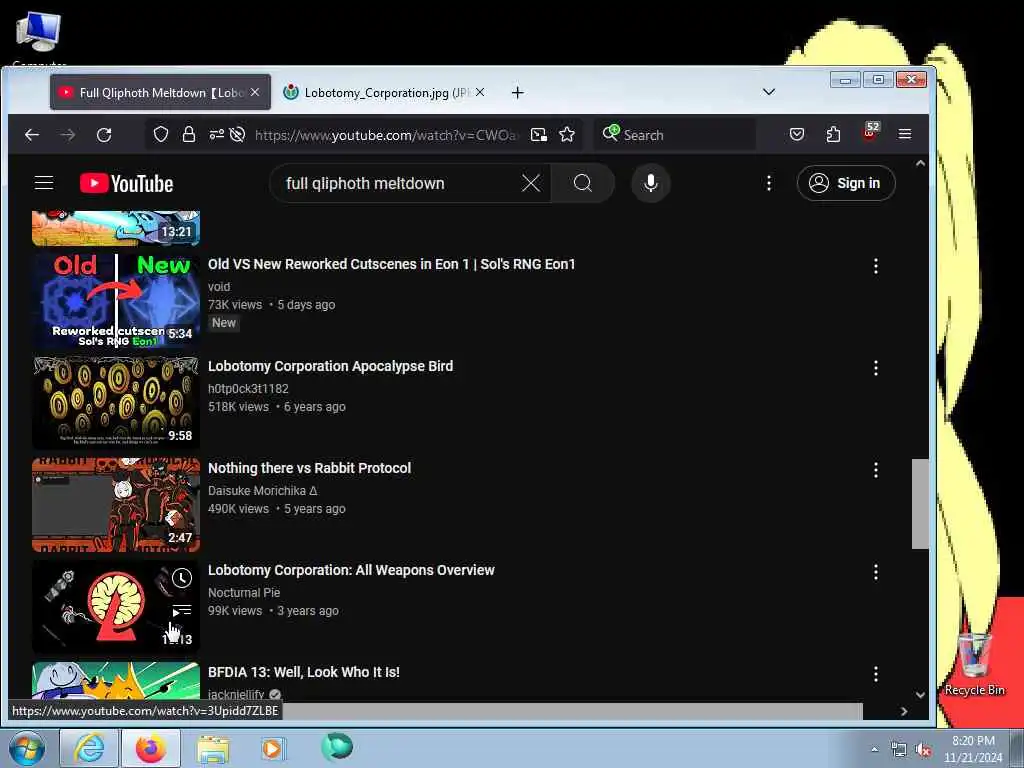This screenshot has height=768, width=1024.
Task: Switch to the Lobotomy_Corporation.jpg tab
Action: point(385,93)
